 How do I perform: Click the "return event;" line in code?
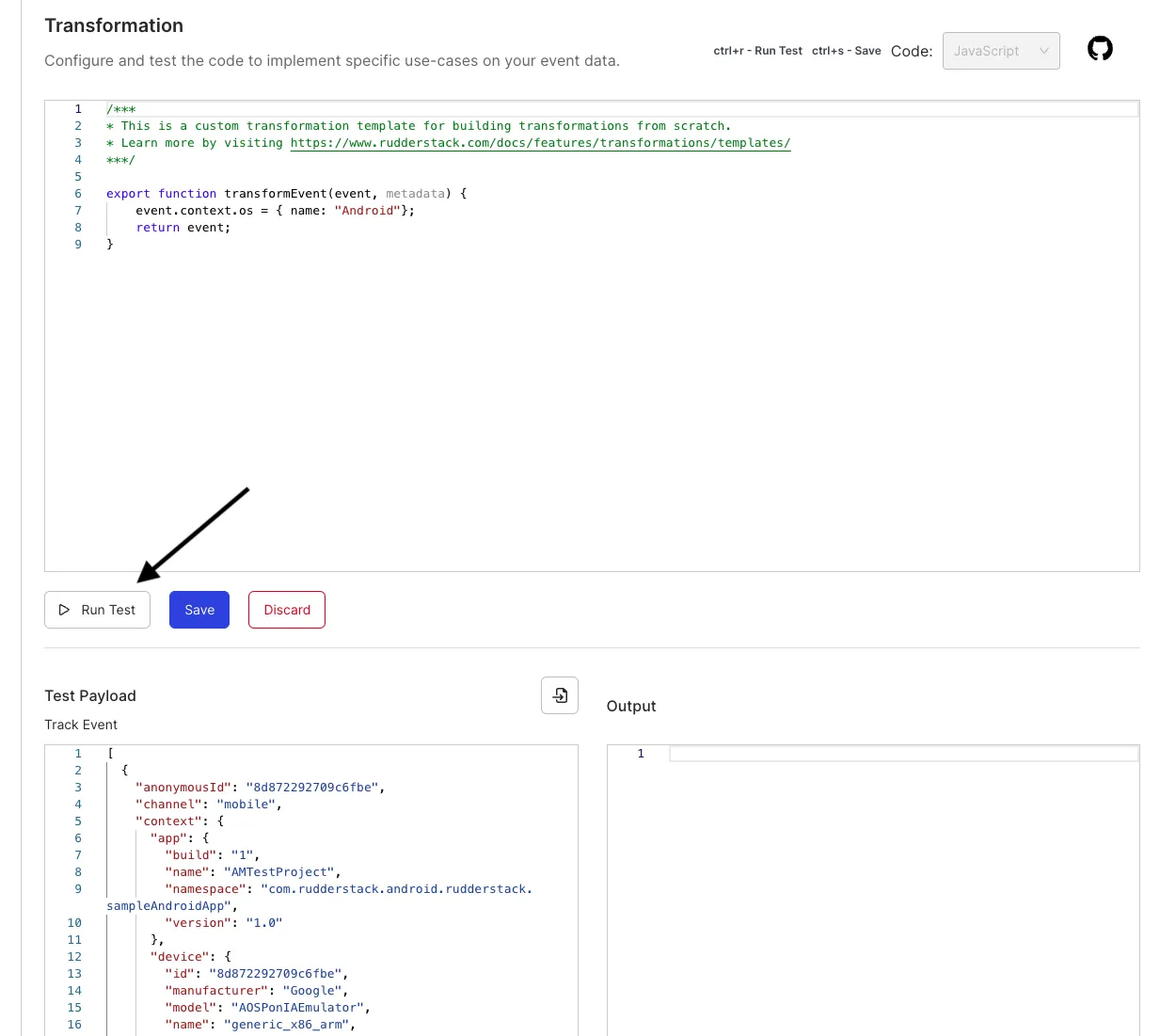coord(183,228)
